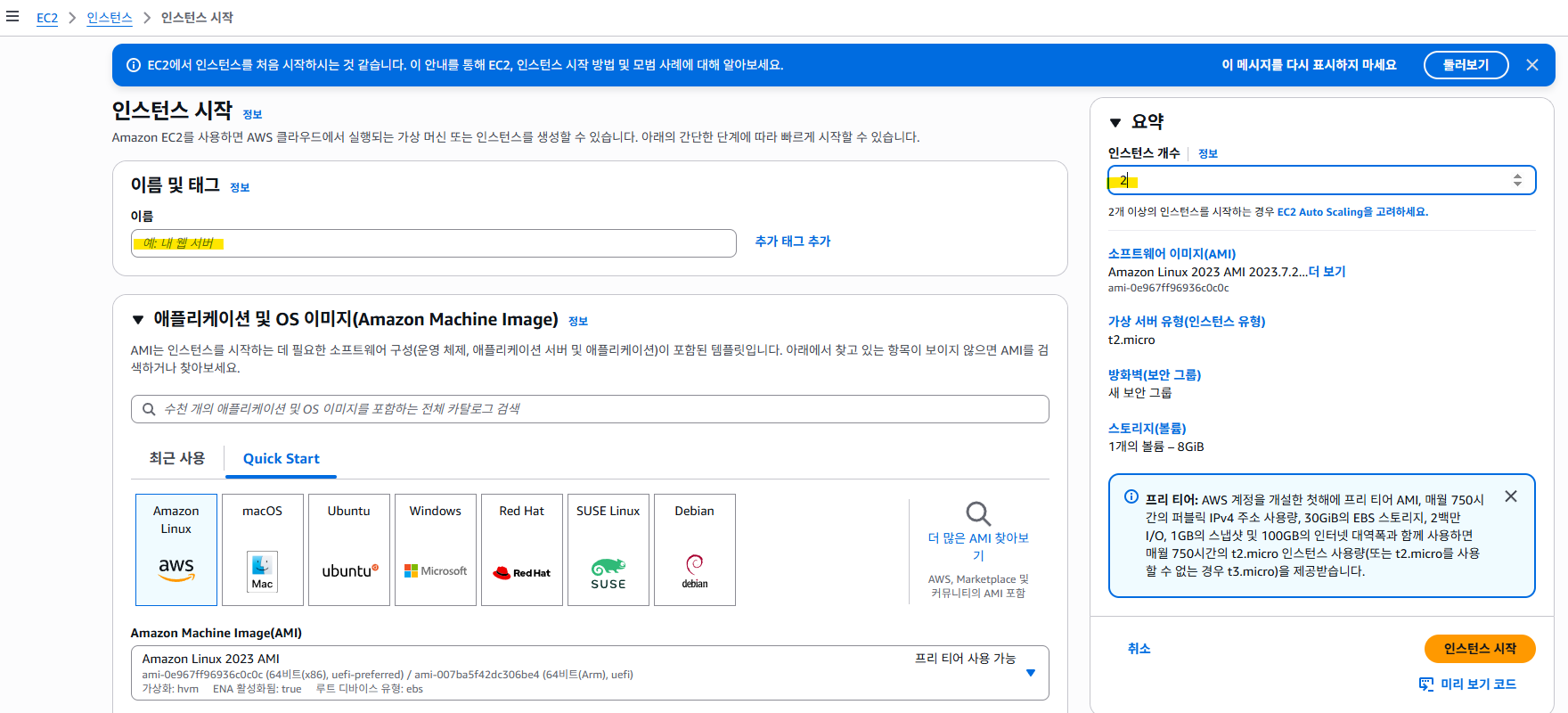Open EC2 Auto Scaling link
Screen dimensions: 1568x713
pos(1352,212)
